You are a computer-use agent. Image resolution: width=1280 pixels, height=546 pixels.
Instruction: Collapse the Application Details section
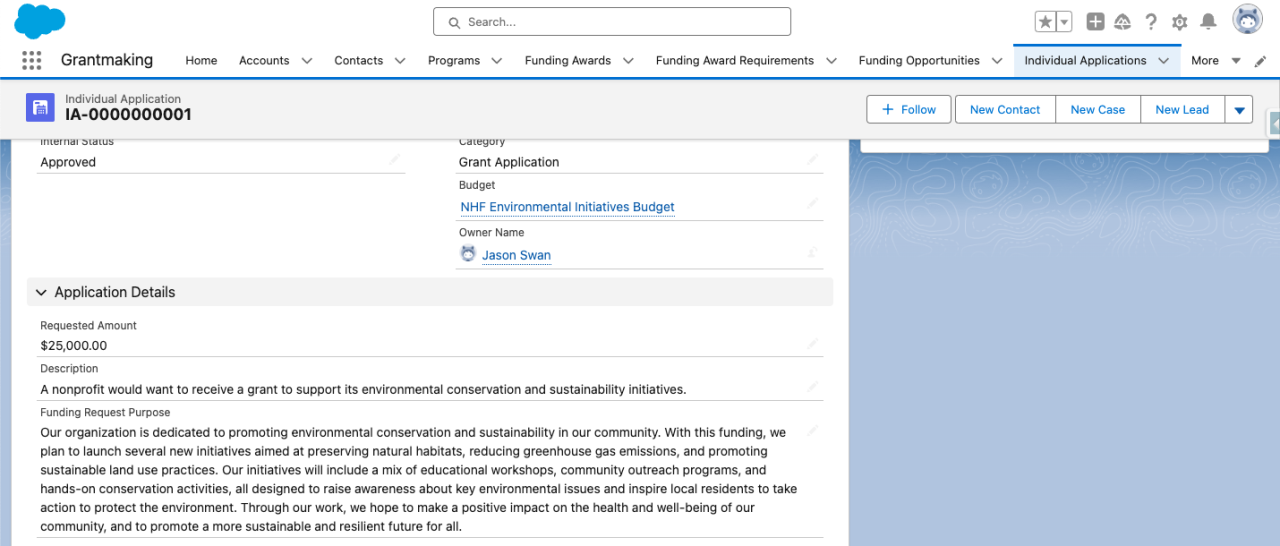tap(41, 292)
